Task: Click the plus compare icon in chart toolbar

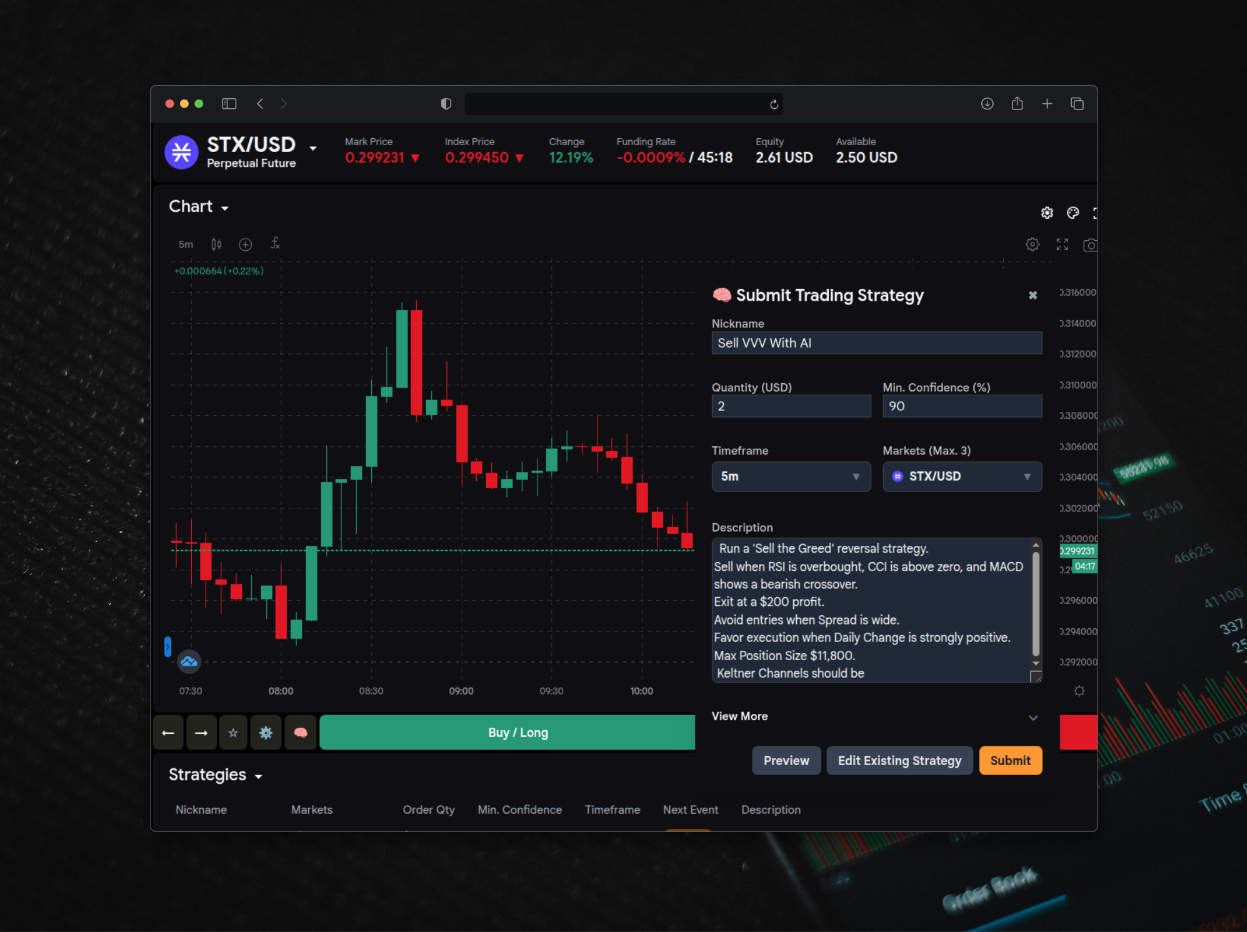Action: point(245,244)
